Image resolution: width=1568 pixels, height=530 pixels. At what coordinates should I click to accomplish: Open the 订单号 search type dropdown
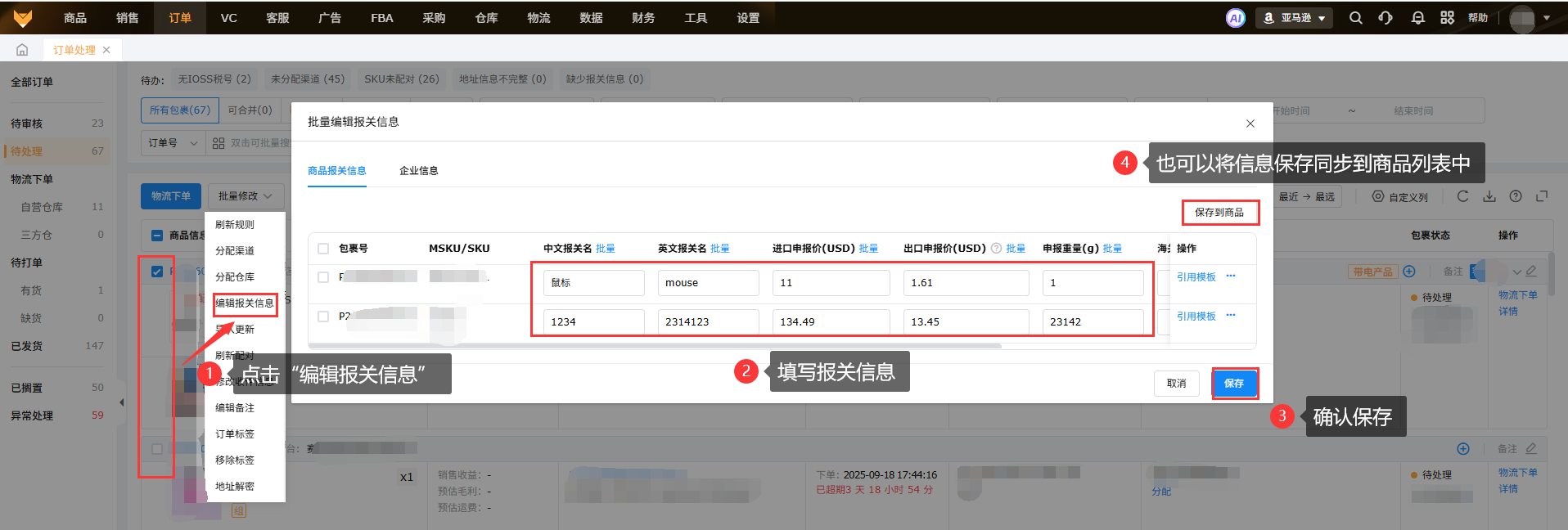173,143
